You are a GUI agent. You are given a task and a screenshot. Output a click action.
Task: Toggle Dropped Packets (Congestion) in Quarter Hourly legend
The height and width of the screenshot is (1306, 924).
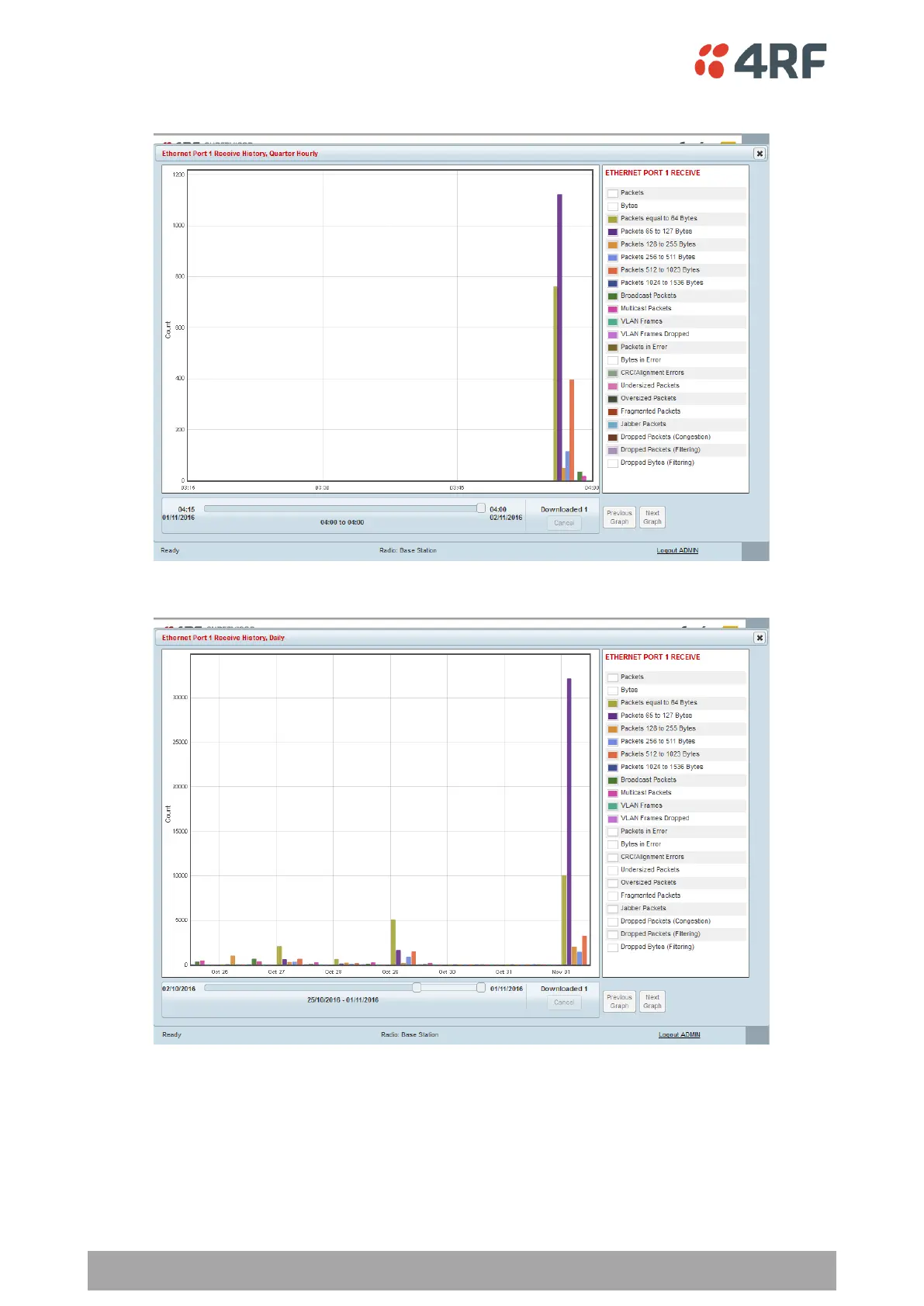612,438
